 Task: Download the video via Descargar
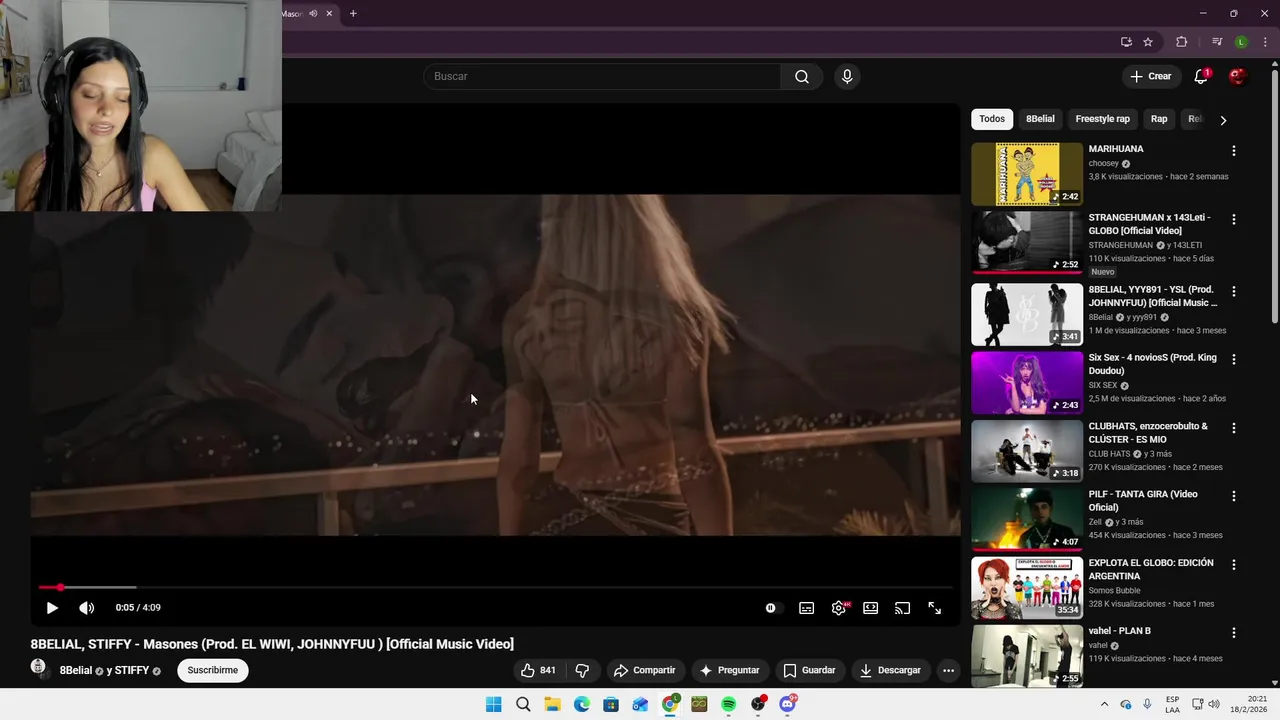click(x=890, y=670)
